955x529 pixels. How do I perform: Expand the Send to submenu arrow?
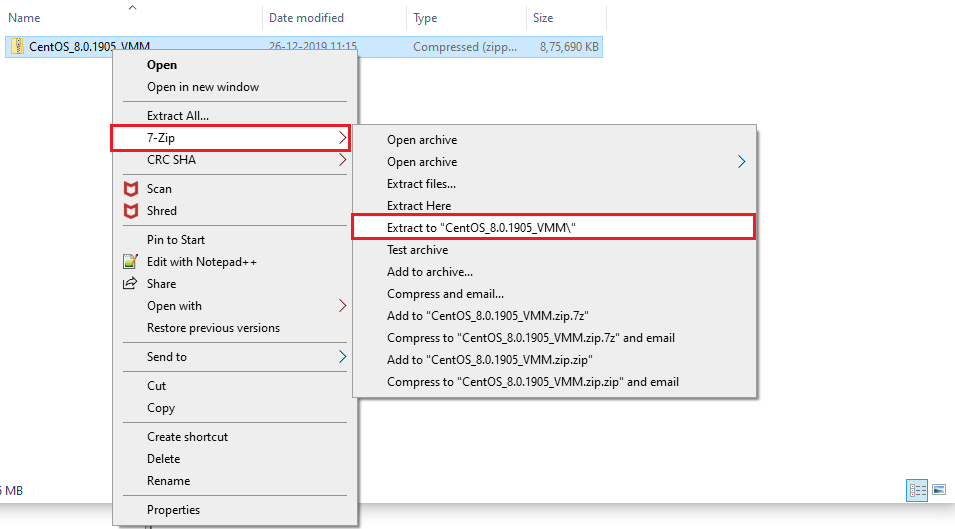point(342,357)
